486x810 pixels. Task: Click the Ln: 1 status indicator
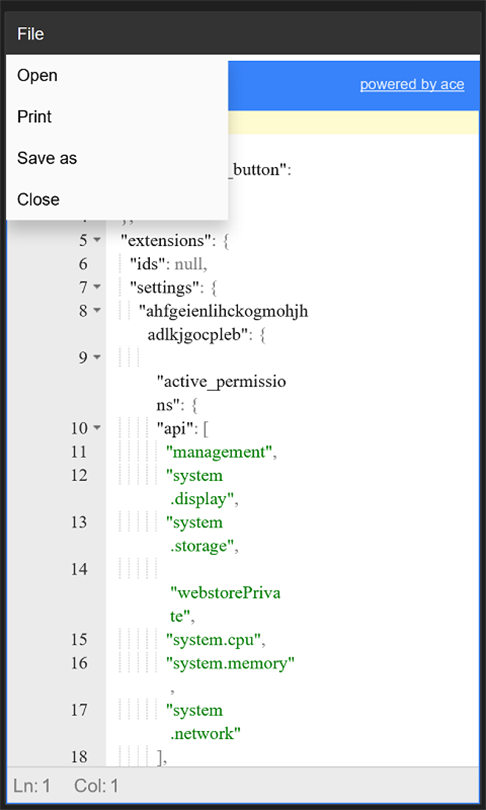click(32, 786)
